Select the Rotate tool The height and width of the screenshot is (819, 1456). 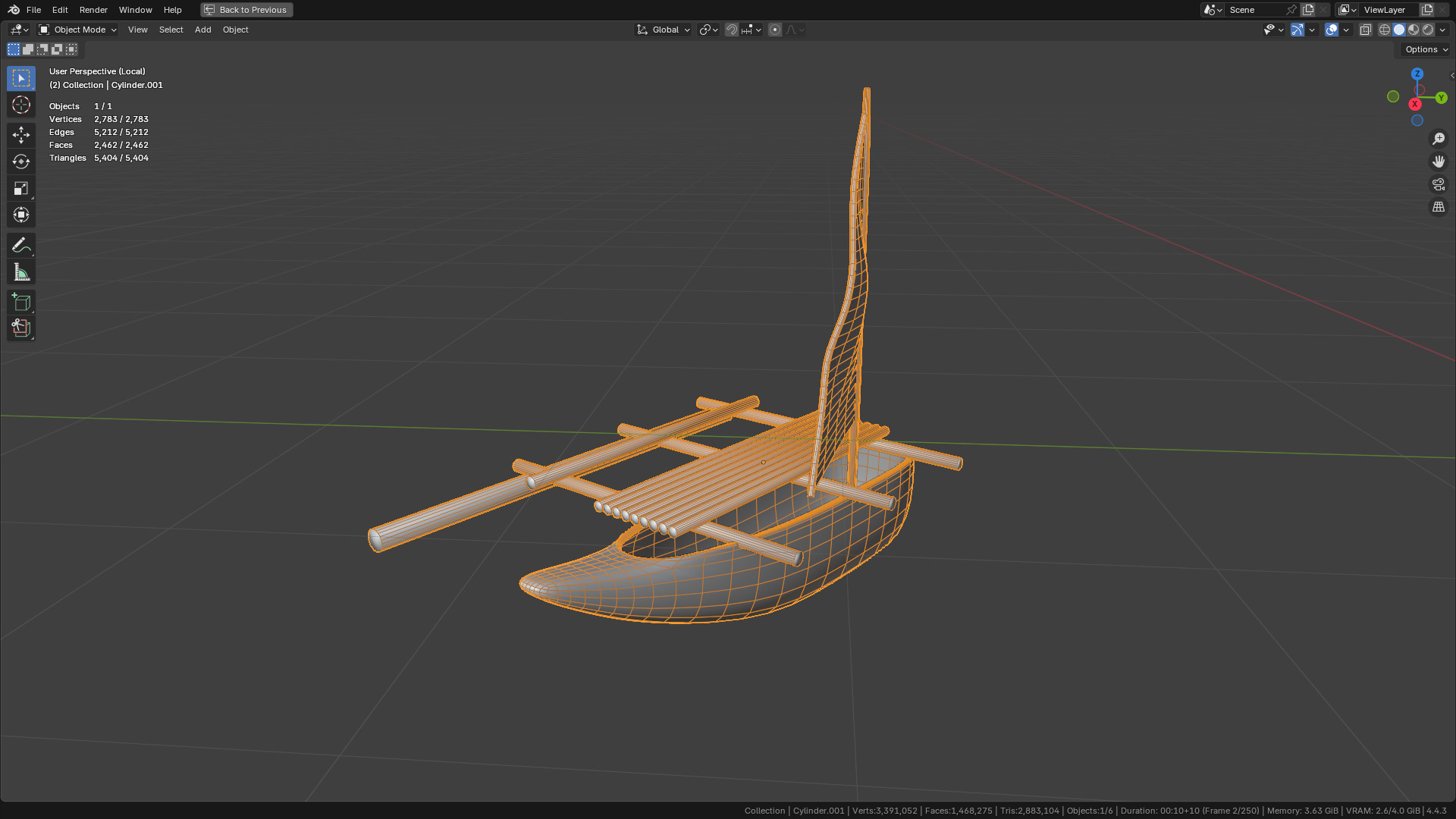(x=21, y=162)
